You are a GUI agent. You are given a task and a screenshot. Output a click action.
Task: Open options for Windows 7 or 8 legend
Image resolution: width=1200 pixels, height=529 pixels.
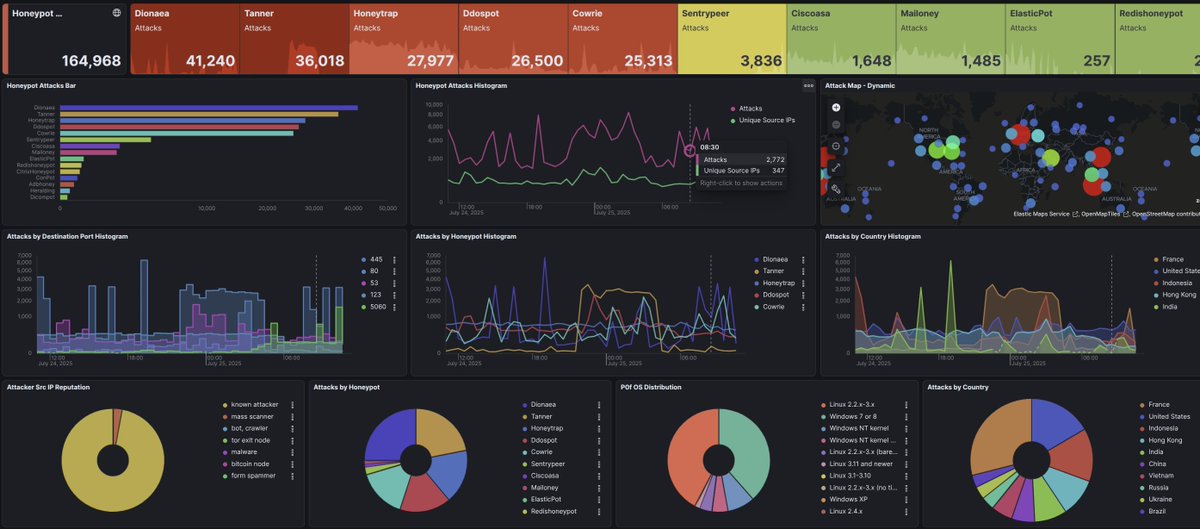(905, 416)
